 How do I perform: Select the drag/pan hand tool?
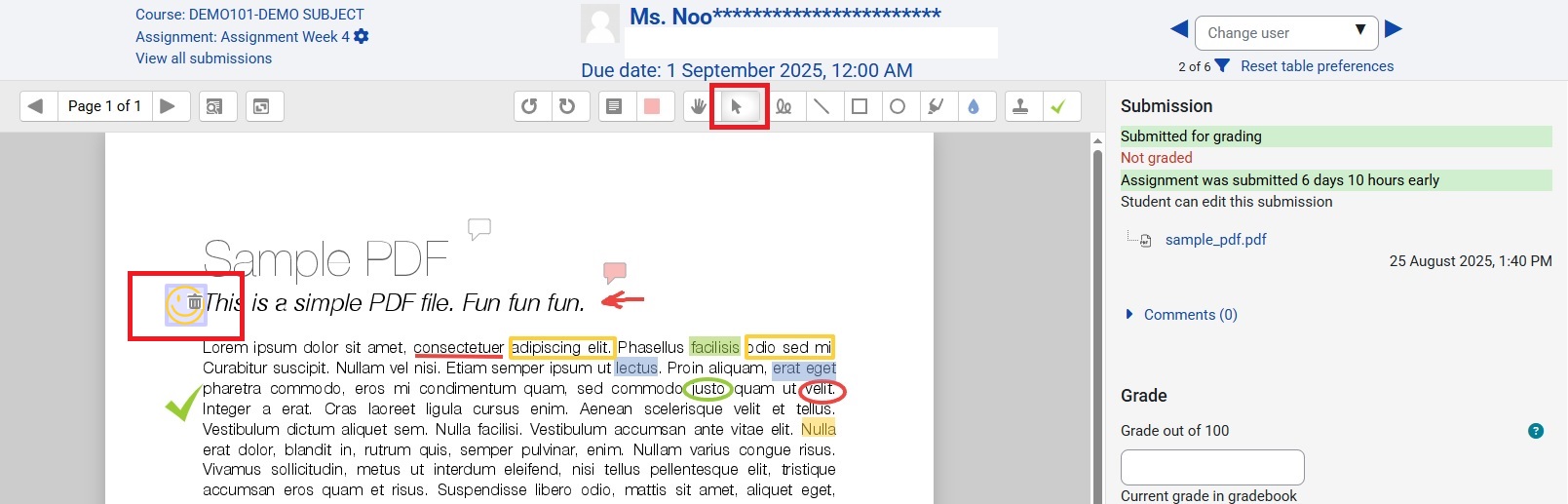[x=698, y=106]
